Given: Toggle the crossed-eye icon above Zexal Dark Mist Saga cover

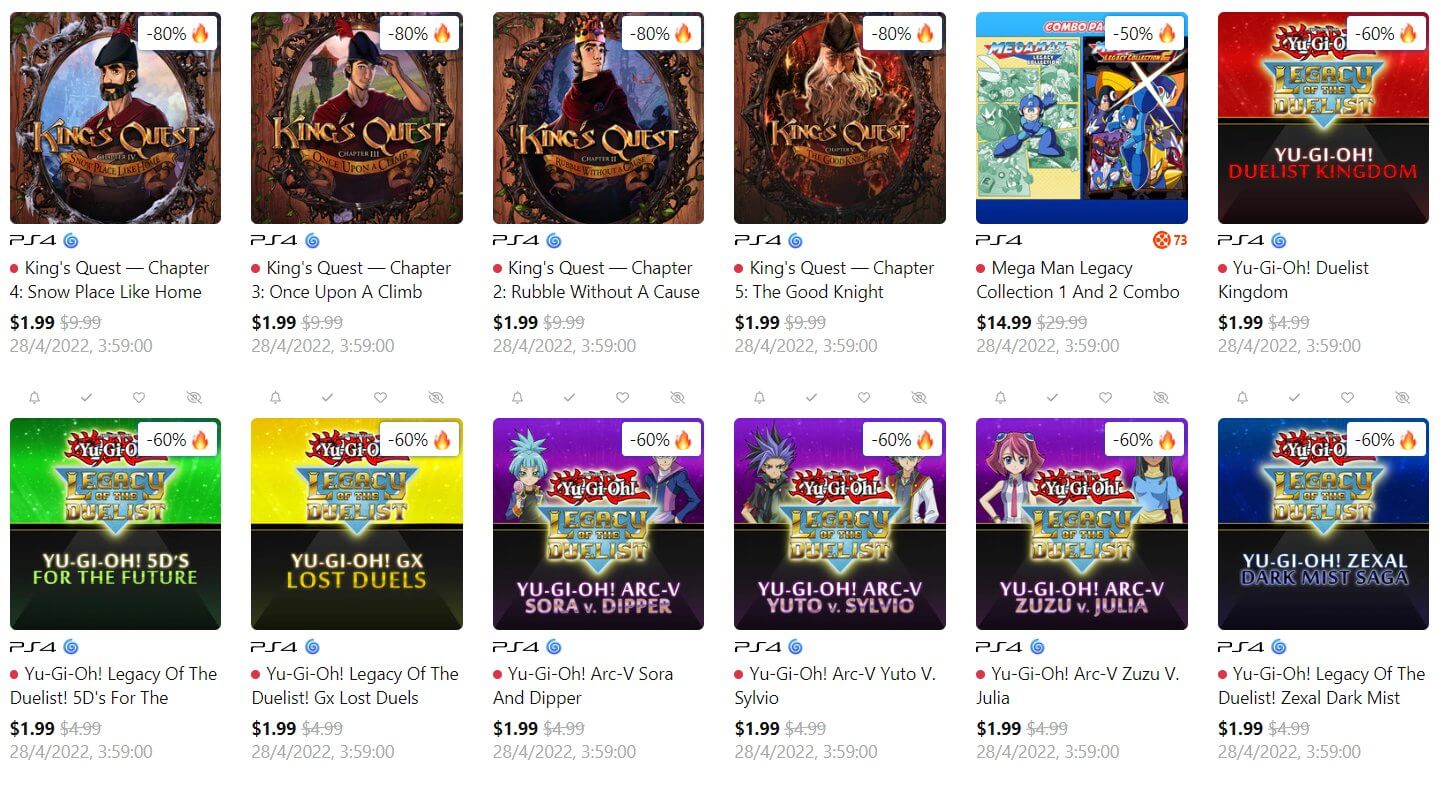Looking at the screenshot, I should tap(1402, 398).
